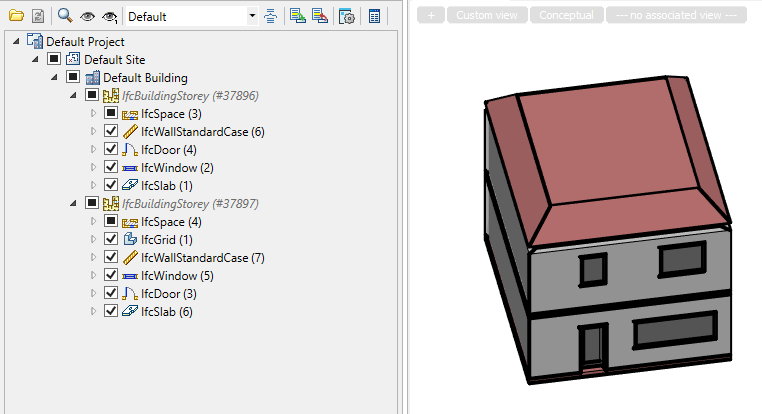Click the no associated view button
The height and width of the screenshot is (414, 762).
[x=677, y=16]
